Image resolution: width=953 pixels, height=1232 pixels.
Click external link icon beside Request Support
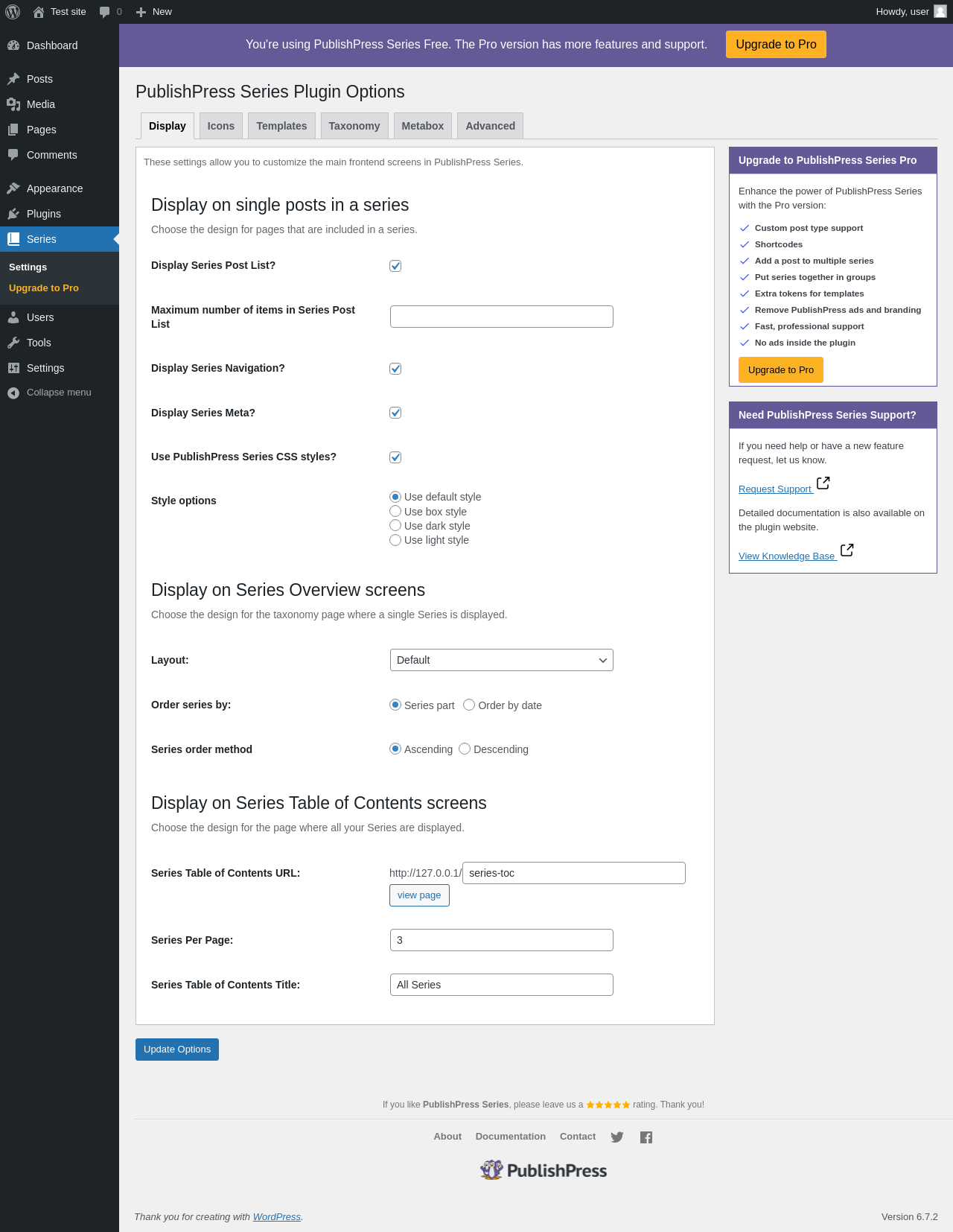(823, 483)
